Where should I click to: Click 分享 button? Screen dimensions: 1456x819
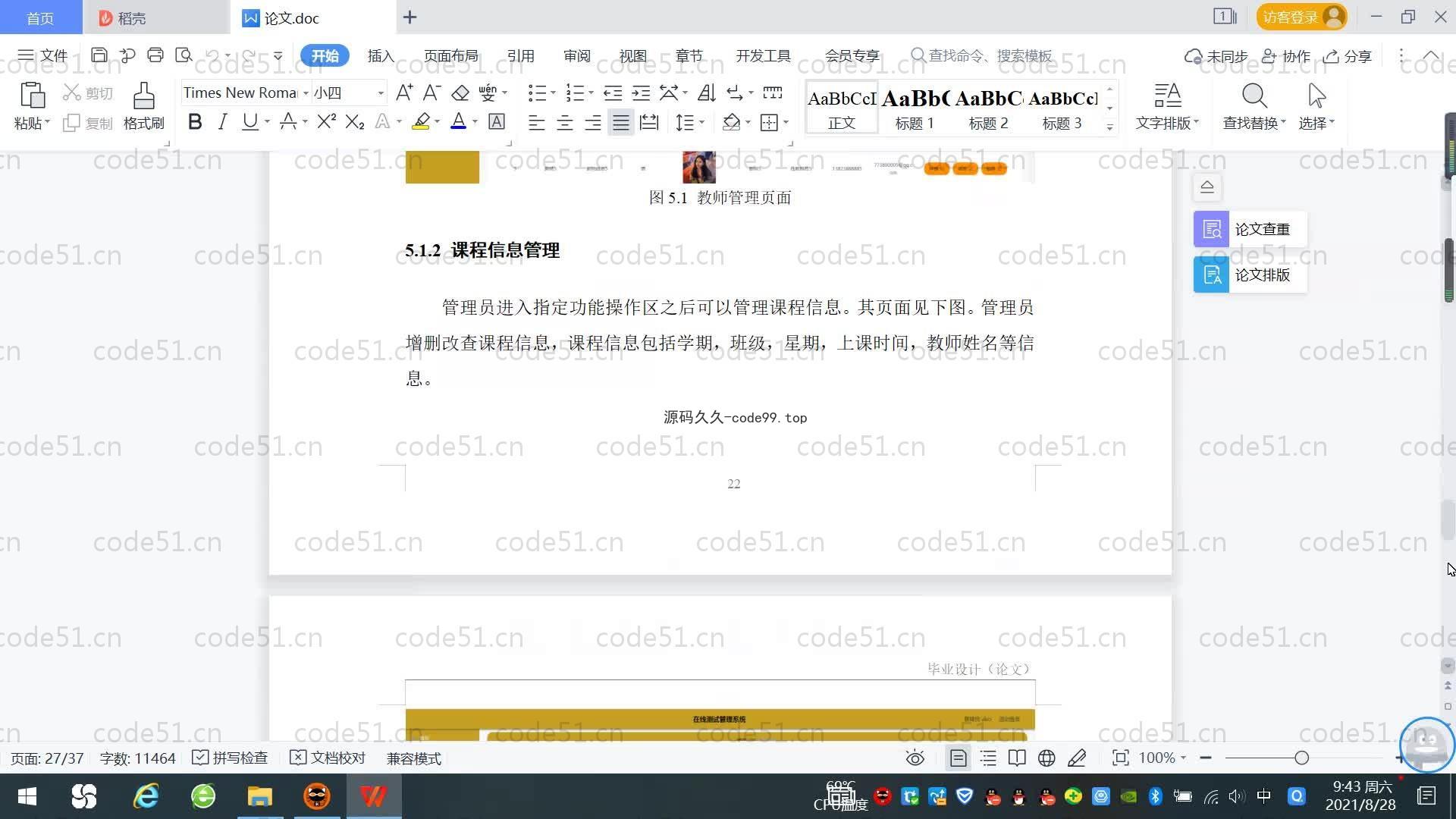tap(1348, 56)
